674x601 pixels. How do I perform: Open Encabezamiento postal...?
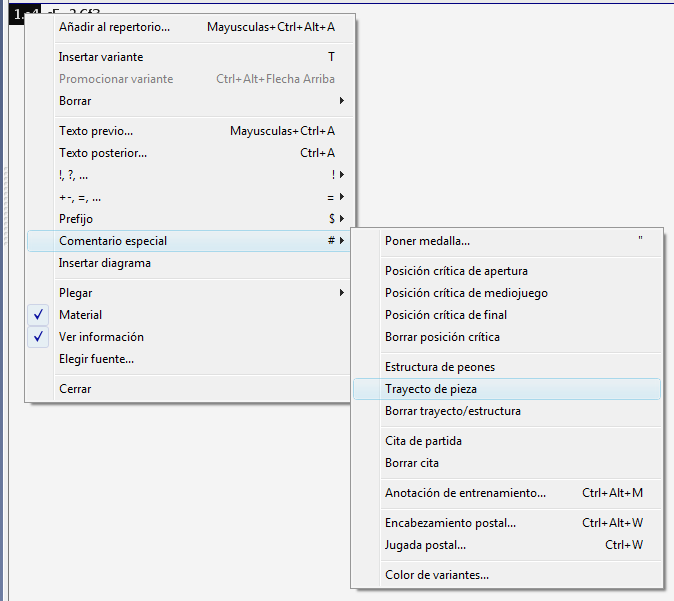point(507,523)
